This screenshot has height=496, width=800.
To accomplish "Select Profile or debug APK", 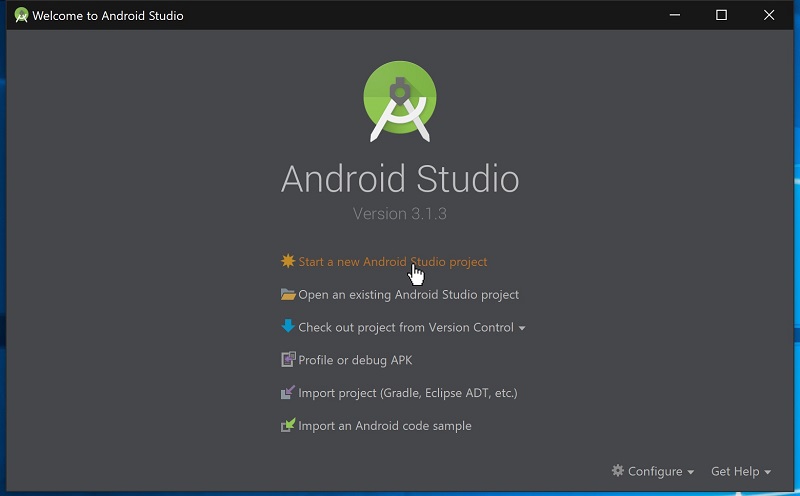I will point(355,360).
